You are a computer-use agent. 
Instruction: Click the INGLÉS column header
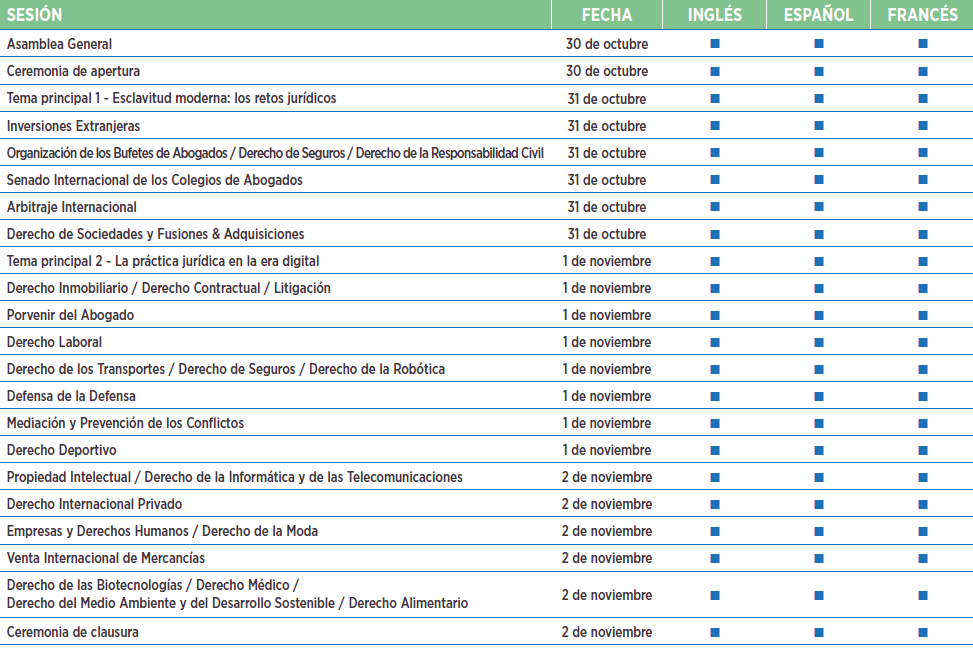point(714,15)
